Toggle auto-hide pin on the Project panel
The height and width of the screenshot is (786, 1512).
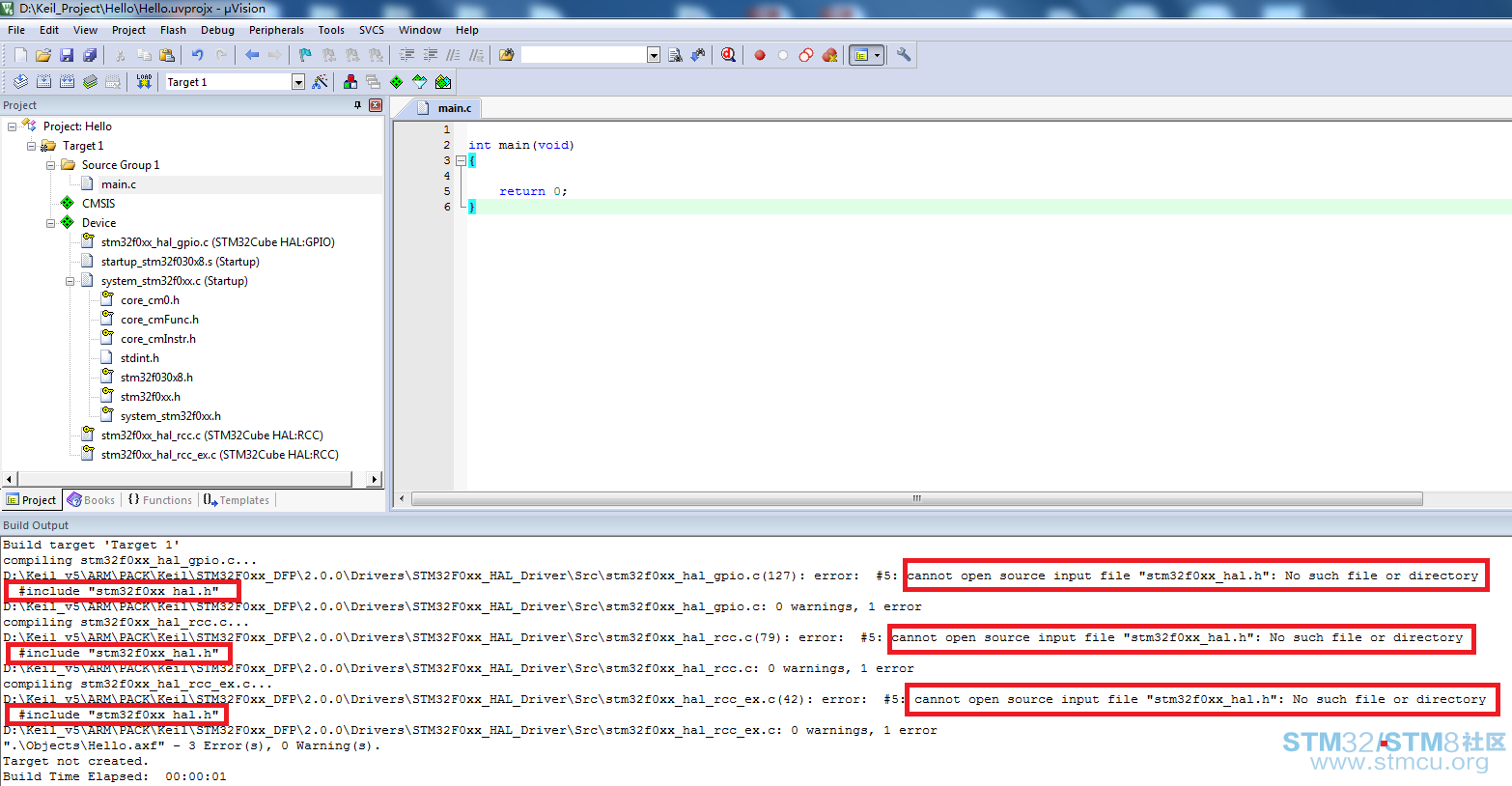pyautogui.click(x=358, y=105)
